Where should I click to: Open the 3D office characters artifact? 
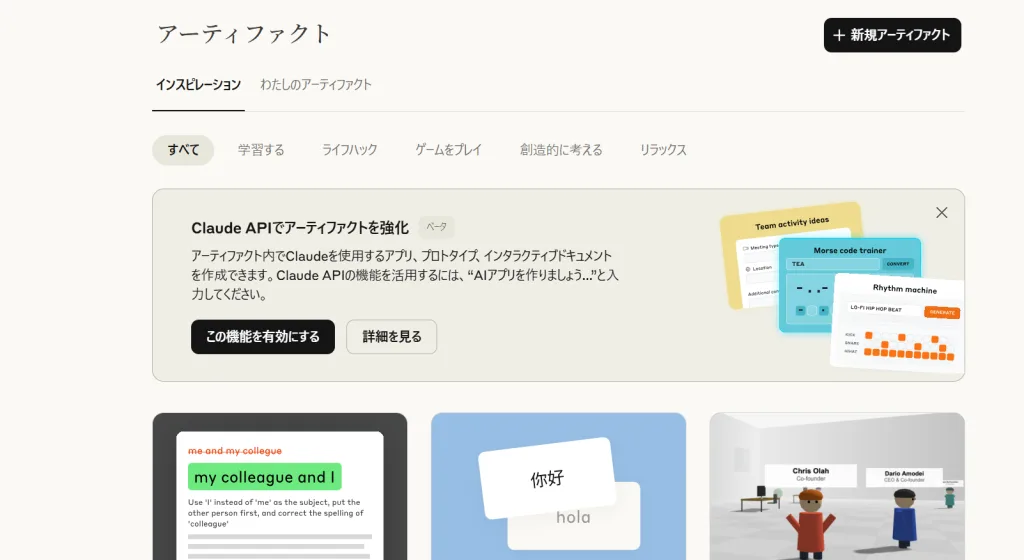coord(837,486)
